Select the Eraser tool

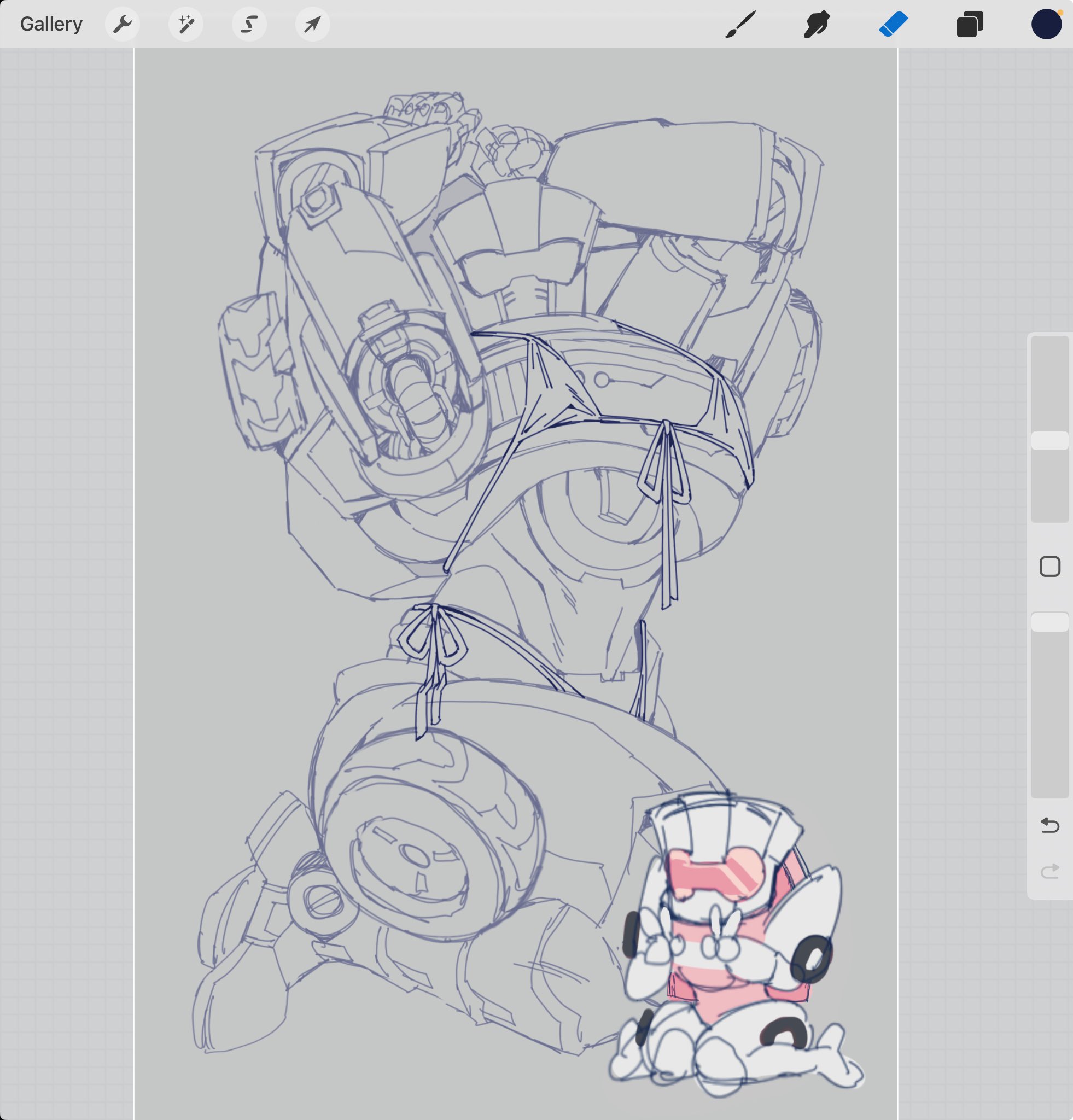(x=894, y=25)
